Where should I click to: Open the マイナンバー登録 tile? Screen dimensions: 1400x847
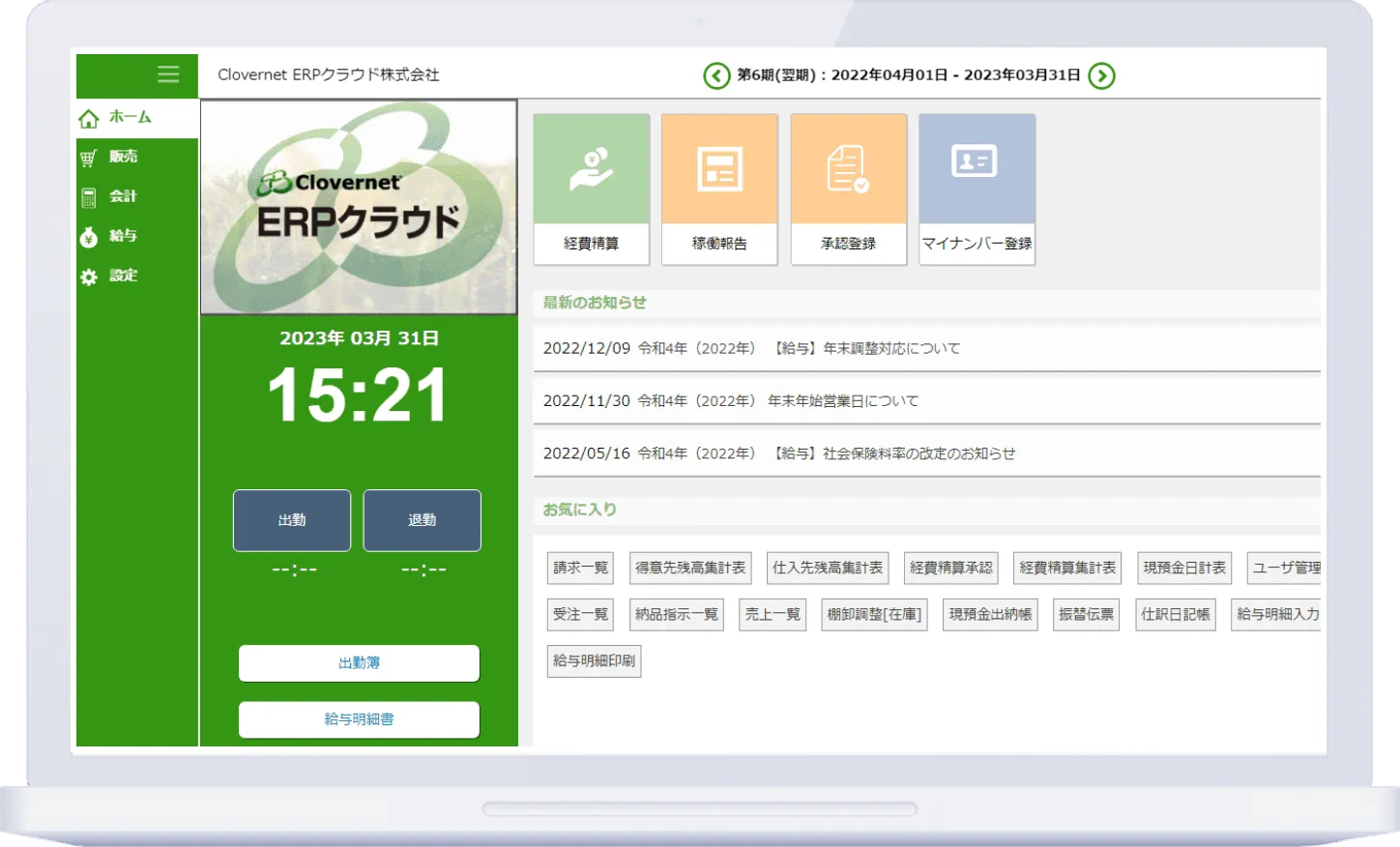click(x=977, y=190)
